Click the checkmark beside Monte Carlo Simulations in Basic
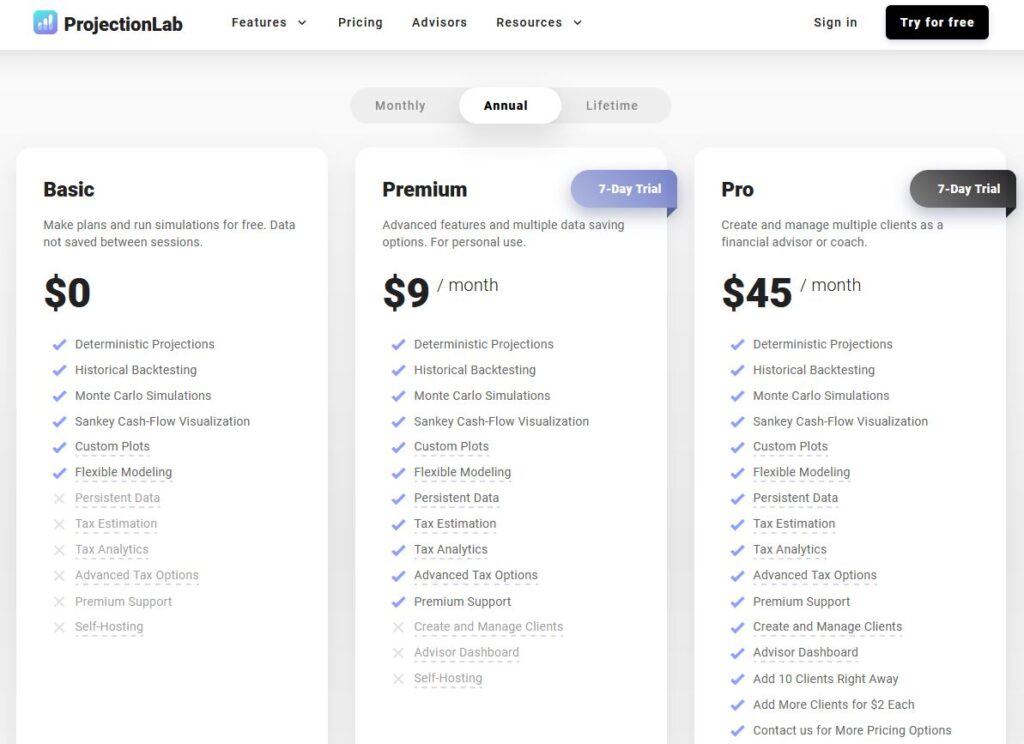This screenshot has width=1024, height=744. tap(60, 396)
